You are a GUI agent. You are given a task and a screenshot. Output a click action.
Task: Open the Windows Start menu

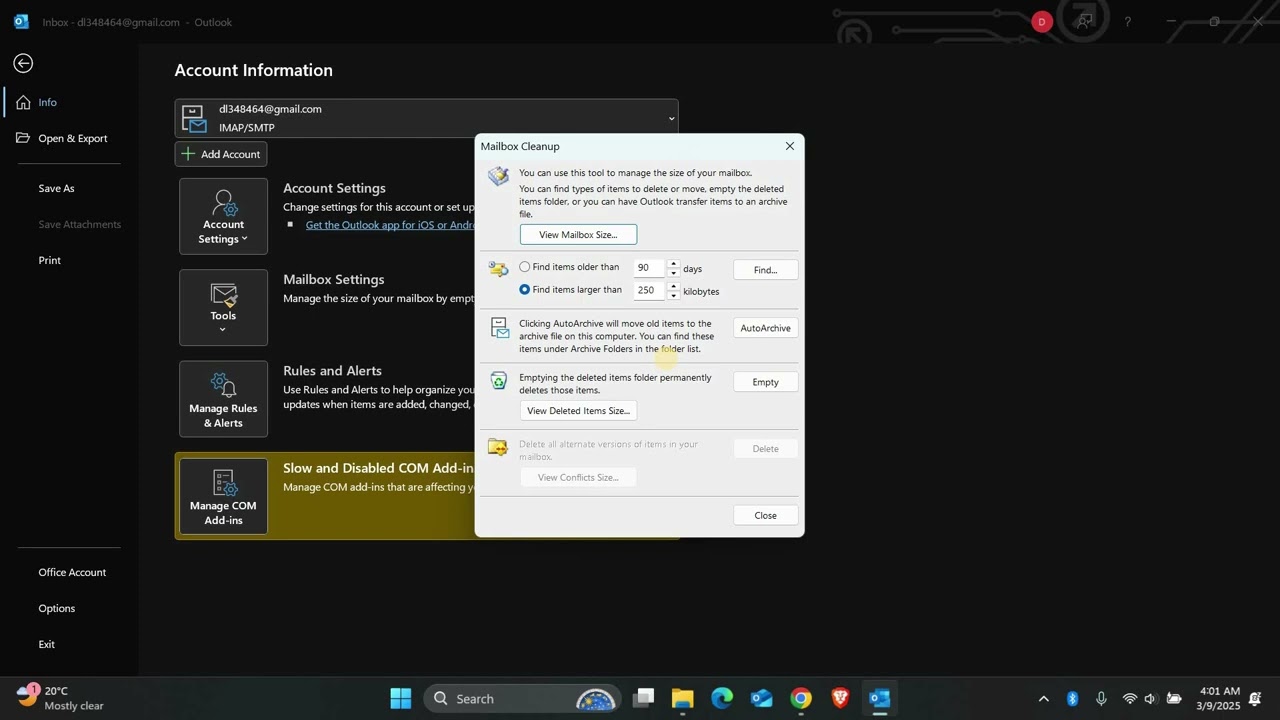click(401, 698)
